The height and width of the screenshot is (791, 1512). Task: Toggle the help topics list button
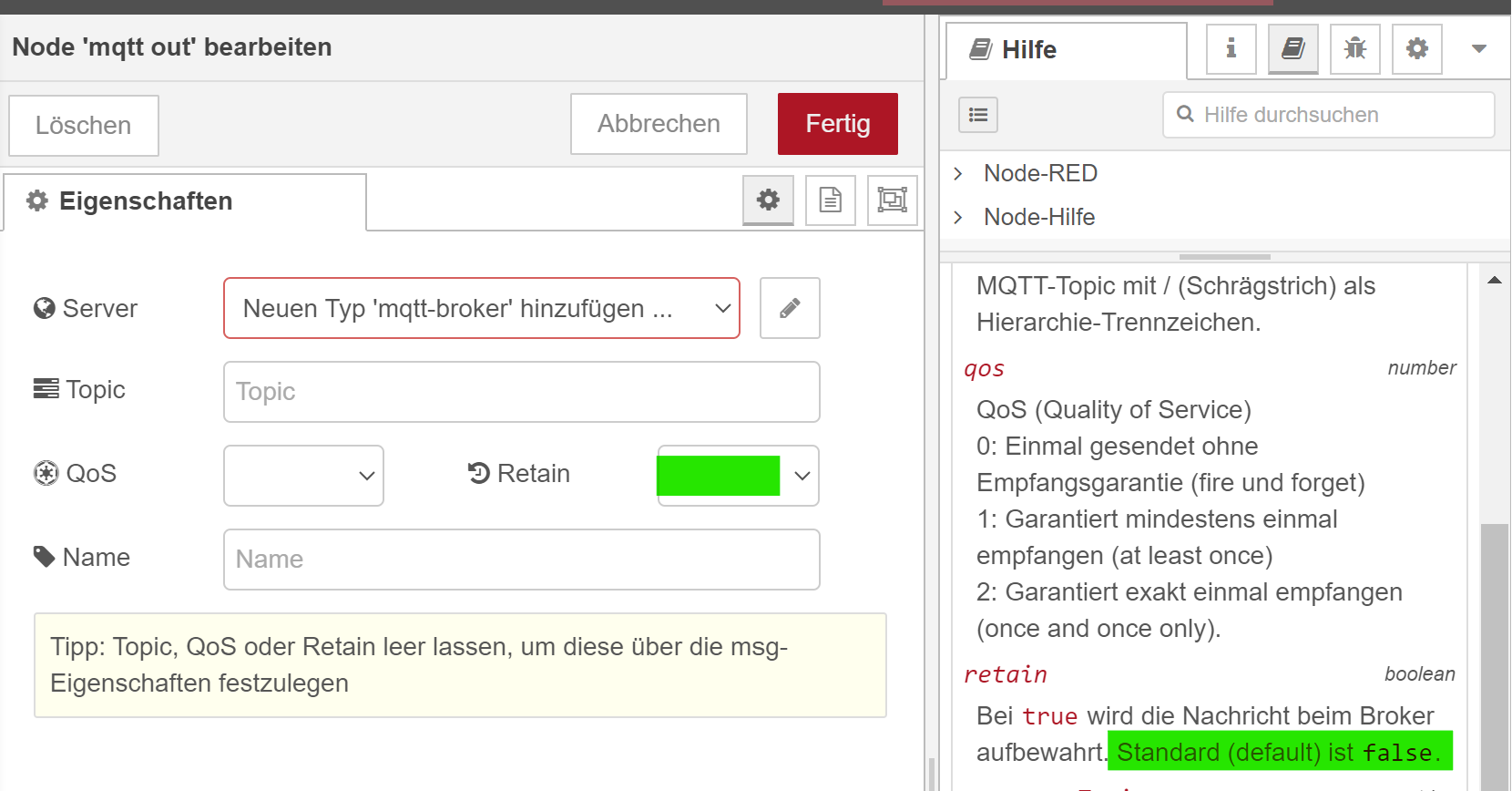(x=978, y=115)
